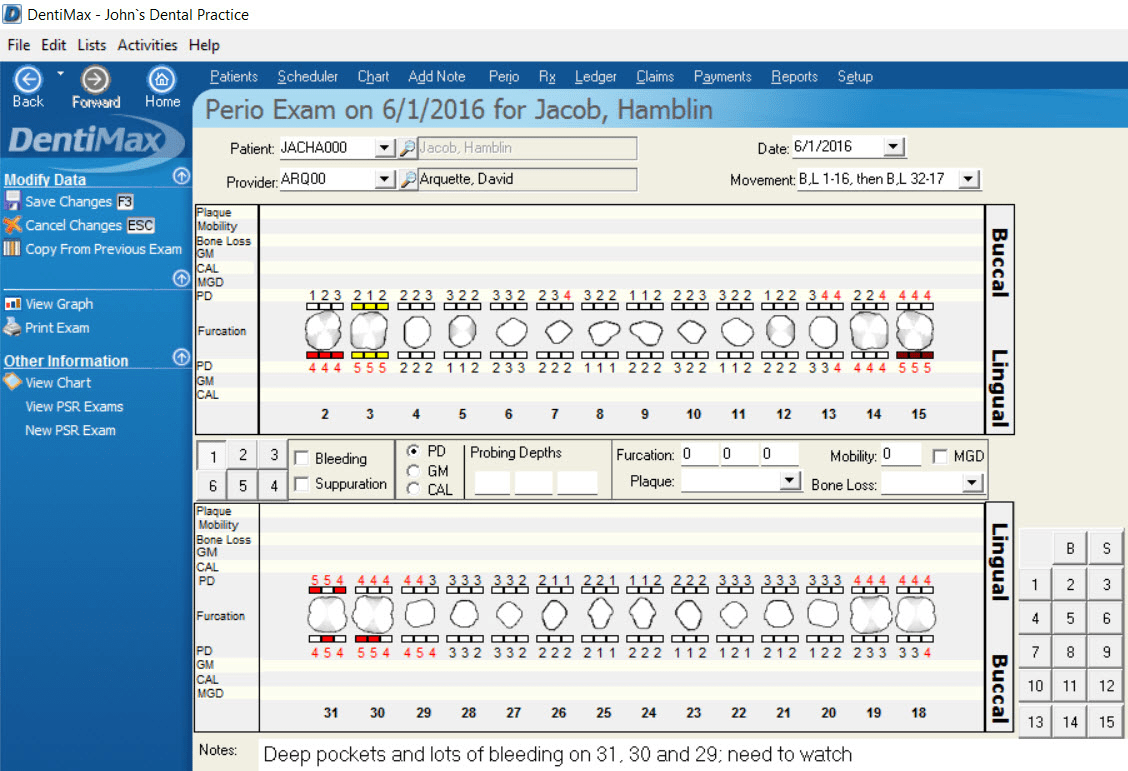Open the File menu

[19, 45]
